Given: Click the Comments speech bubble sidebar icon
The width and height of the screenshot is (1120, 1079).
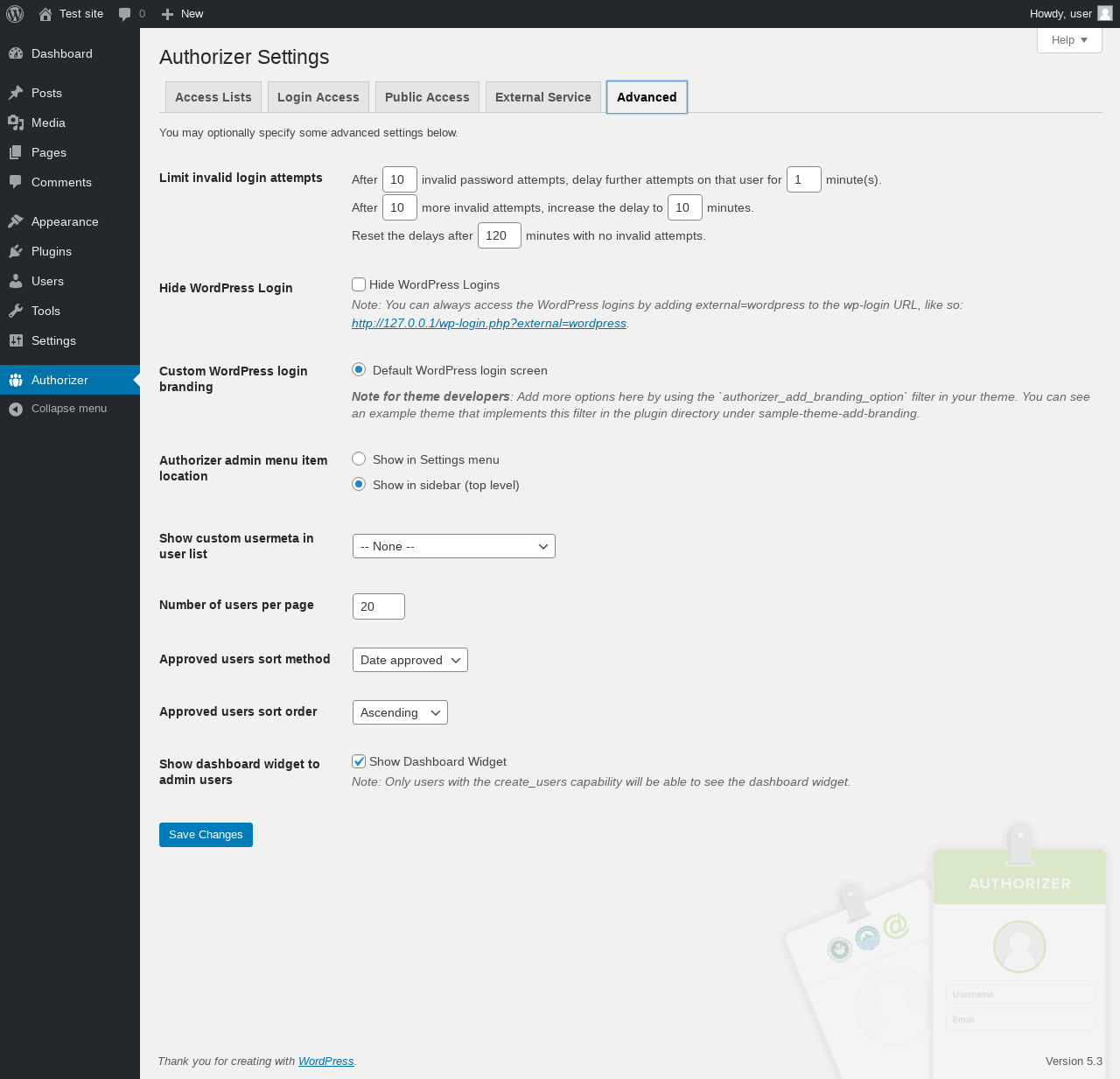Looking at the screenshot, I should 16,182.
